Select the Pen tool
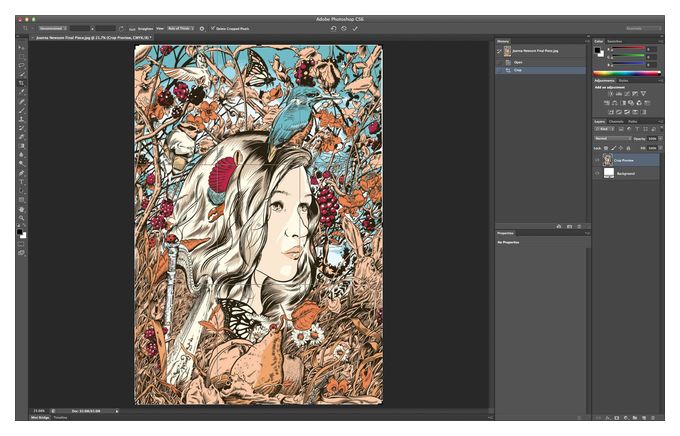Image resolution: width=680 pixels, height=436 pixels. (x=21, y=173)
